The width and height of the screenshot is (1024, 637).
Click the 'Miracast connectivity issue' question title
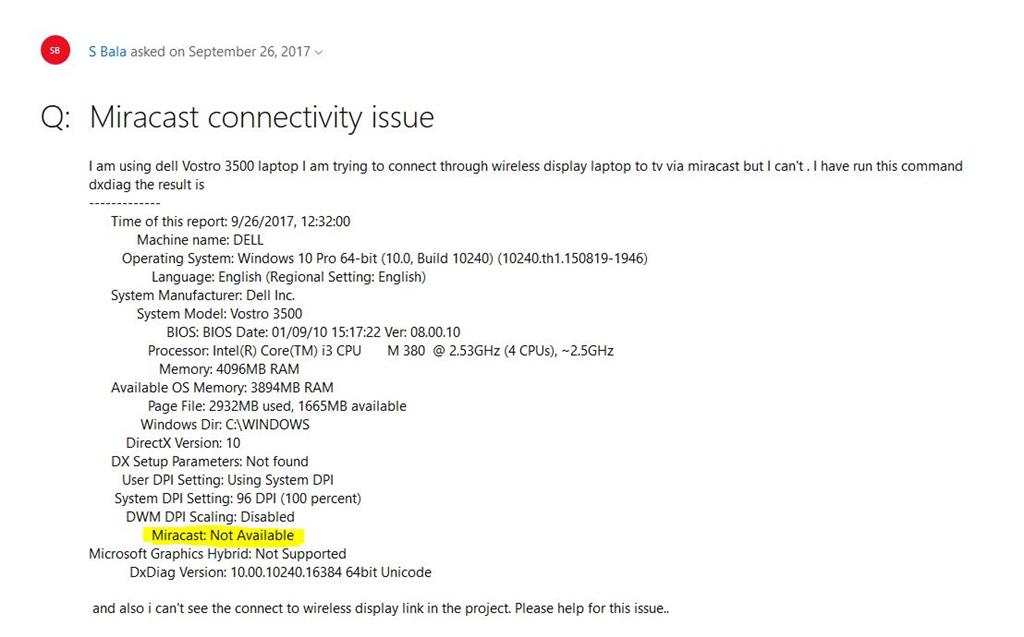click(262, 117)
